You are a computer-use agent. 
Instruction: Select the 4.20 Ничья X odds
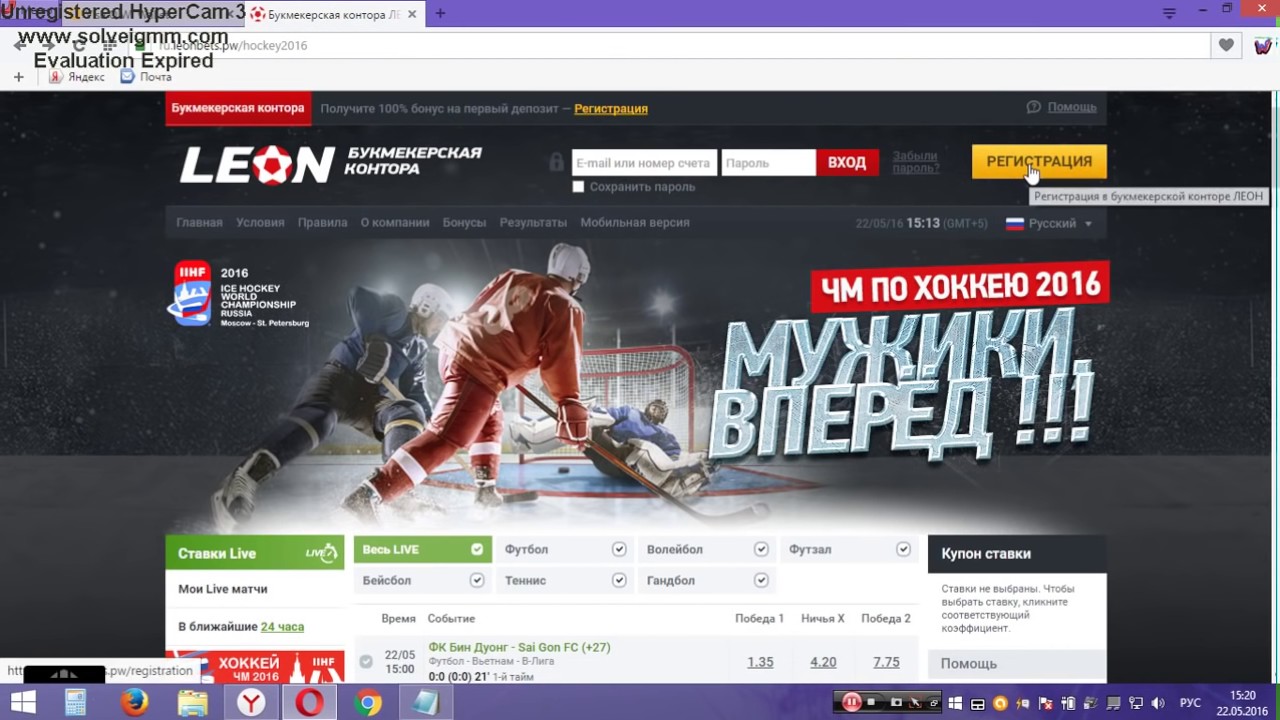tap(823, 662)
